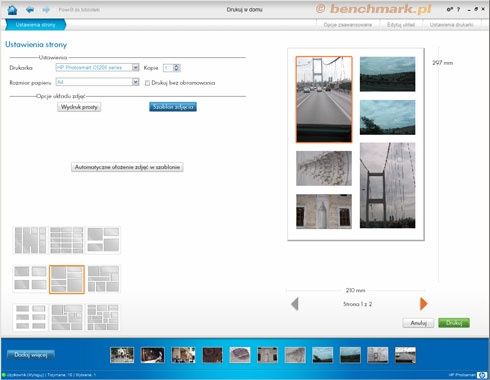Click the 297 mm height label
Viewport: 490px width, 380px height.
click(443, 63)
